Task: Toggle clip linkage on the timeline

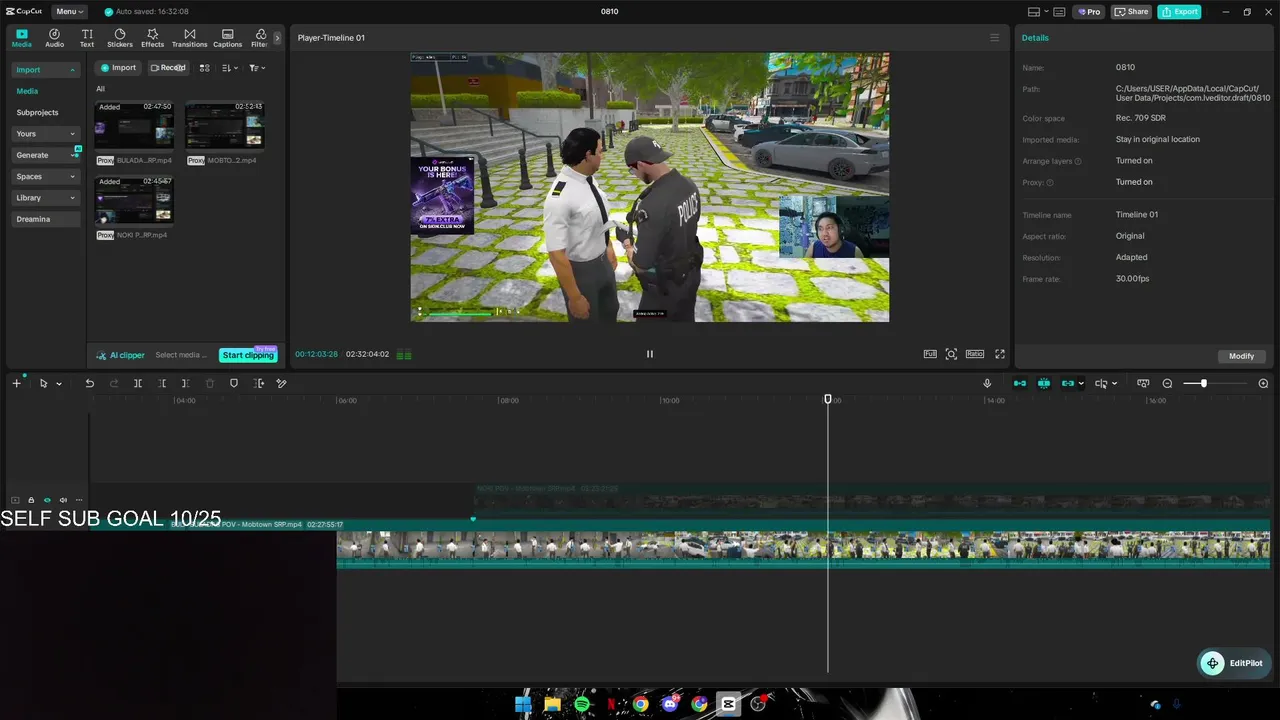Action: coord(1068,384)
